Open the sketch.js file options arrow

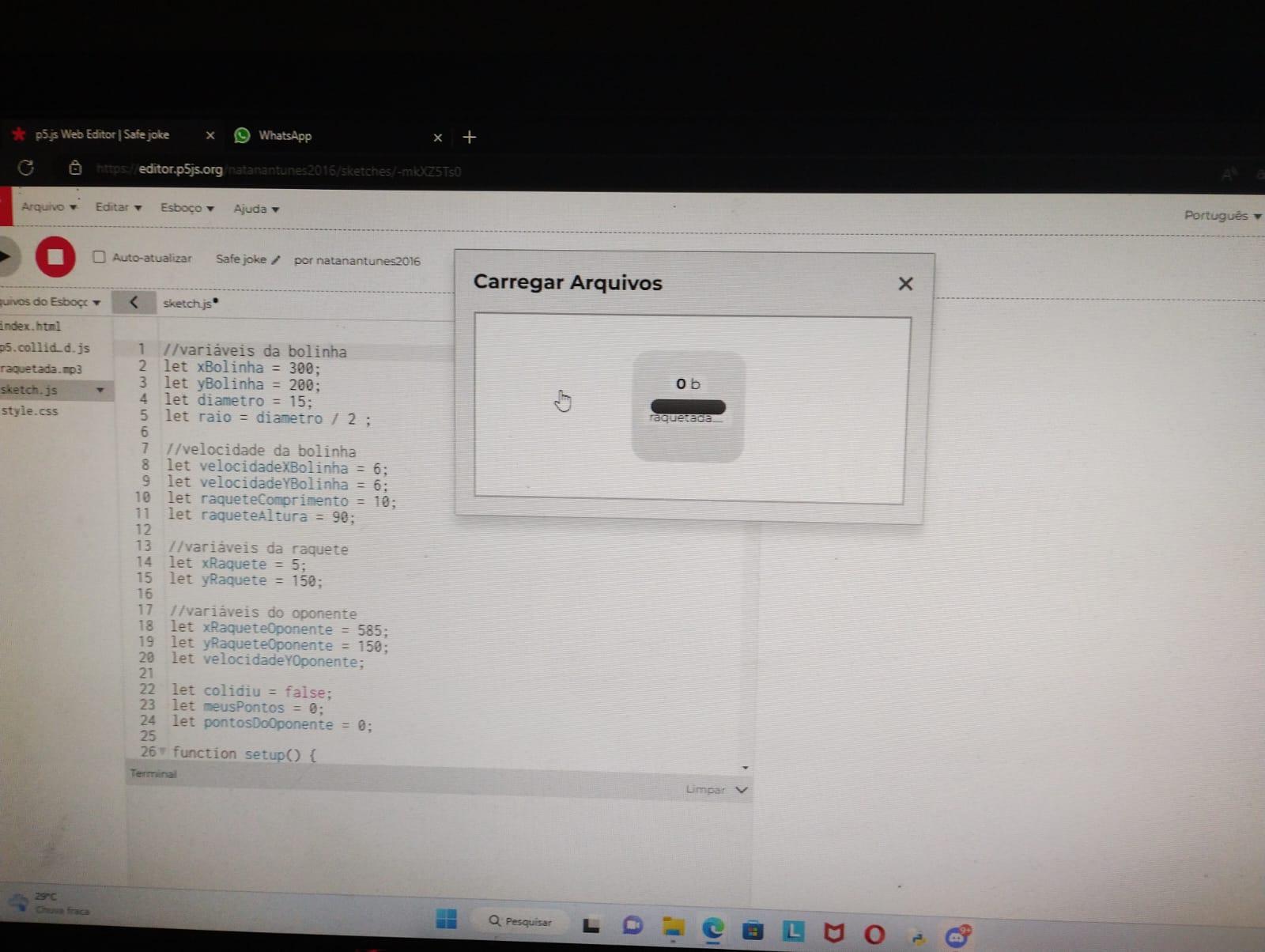click(100, 390)
